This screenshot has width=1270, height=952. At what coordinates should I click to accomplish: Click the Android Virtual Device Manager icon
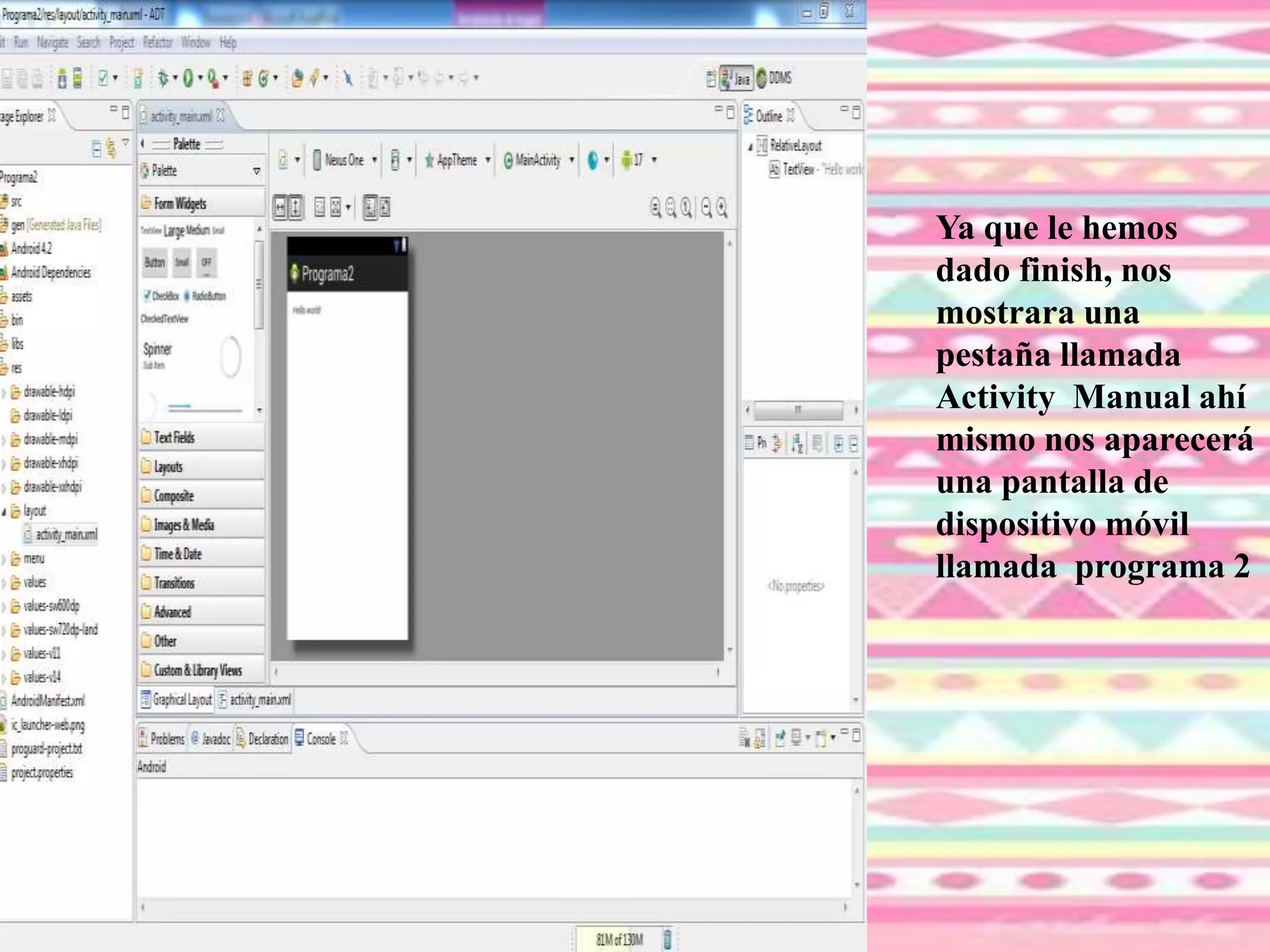[78, 79]
